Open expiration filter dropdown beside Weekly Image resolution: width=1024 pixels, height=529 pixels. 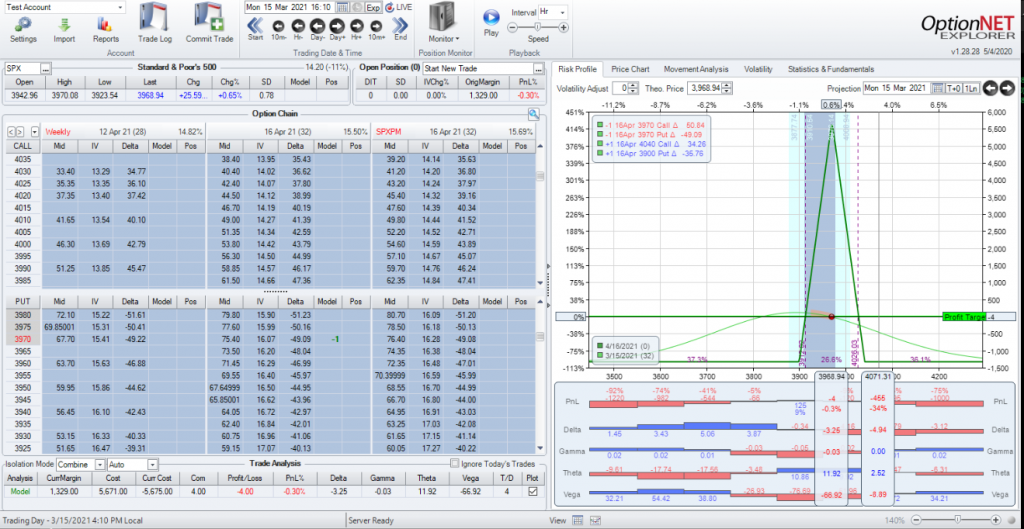point(34,131)
